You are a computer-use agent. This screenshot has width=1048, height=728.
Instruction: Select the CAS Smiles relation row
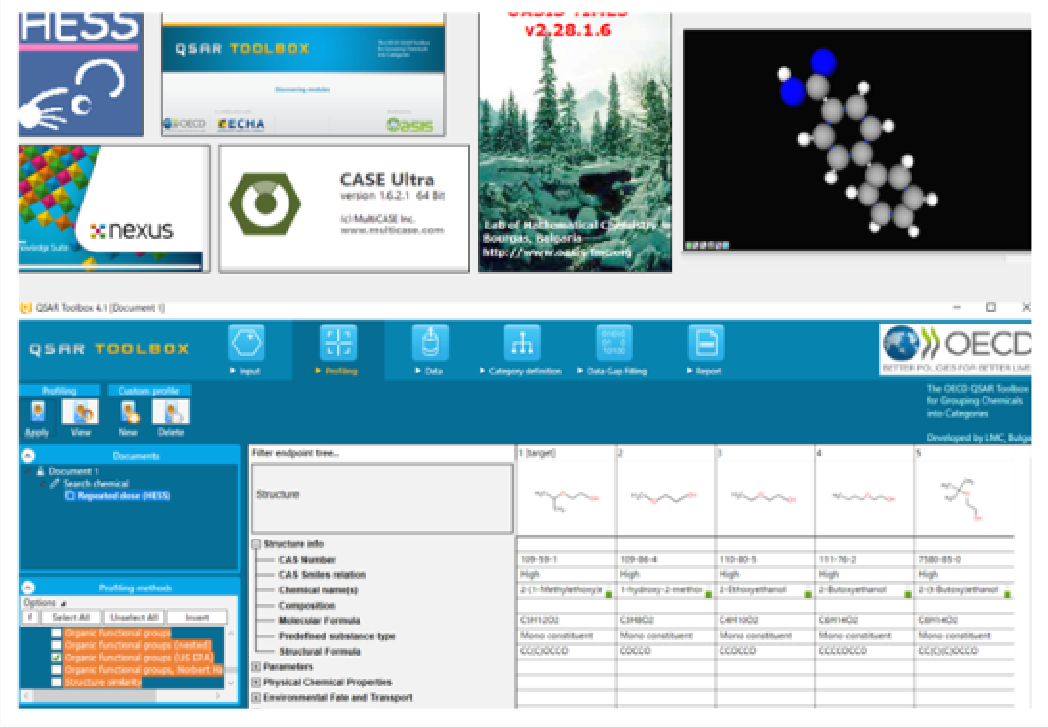click(x=322, y=575)
